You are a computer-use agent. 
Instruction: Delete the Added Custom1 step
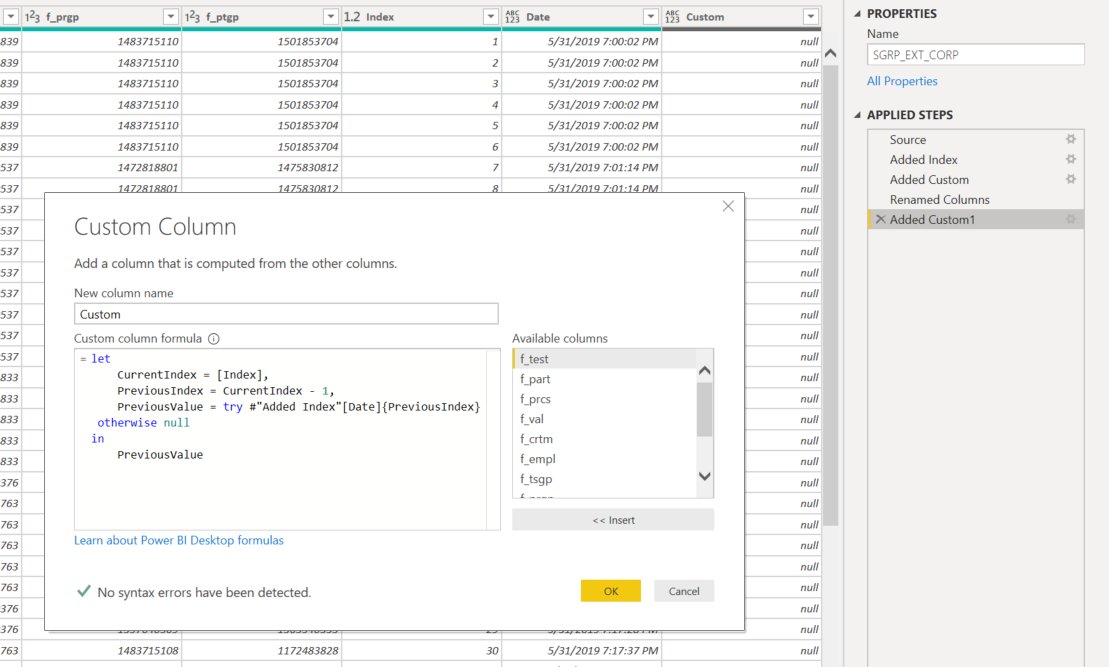[881, 219]
